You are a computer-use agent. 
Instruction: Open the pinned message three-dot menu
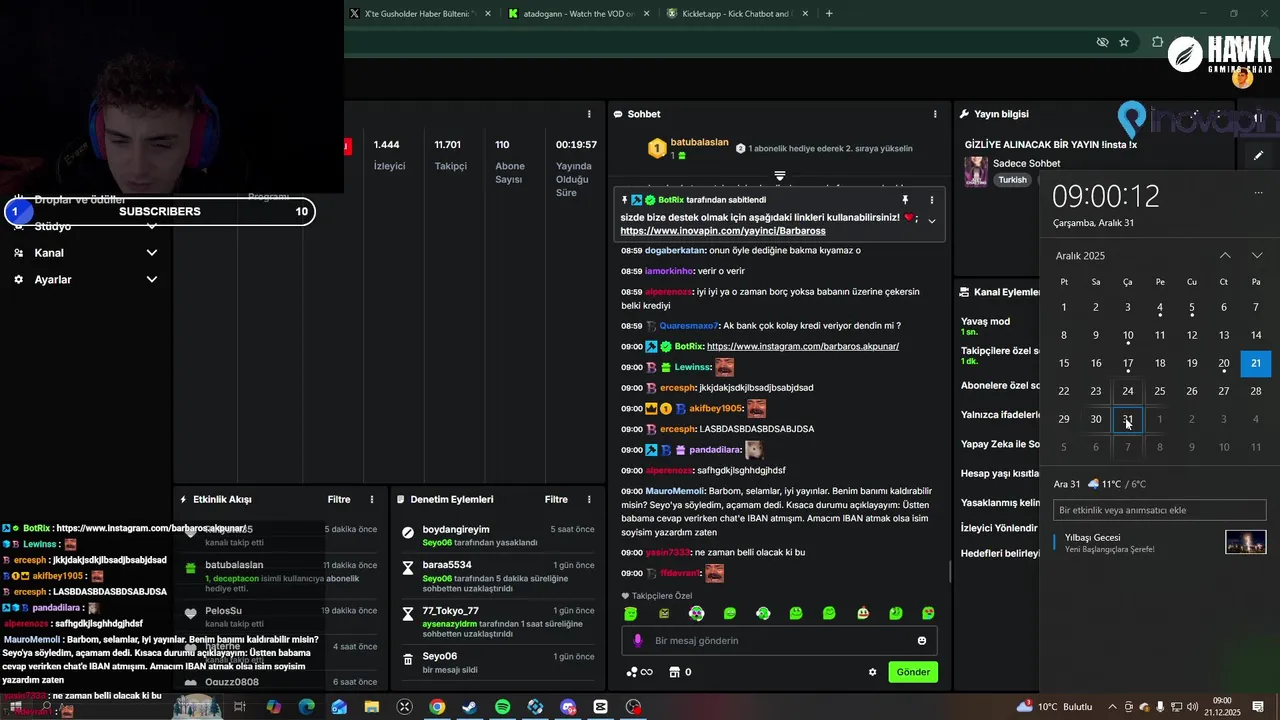pyautogui.click(x=932, y=200)
